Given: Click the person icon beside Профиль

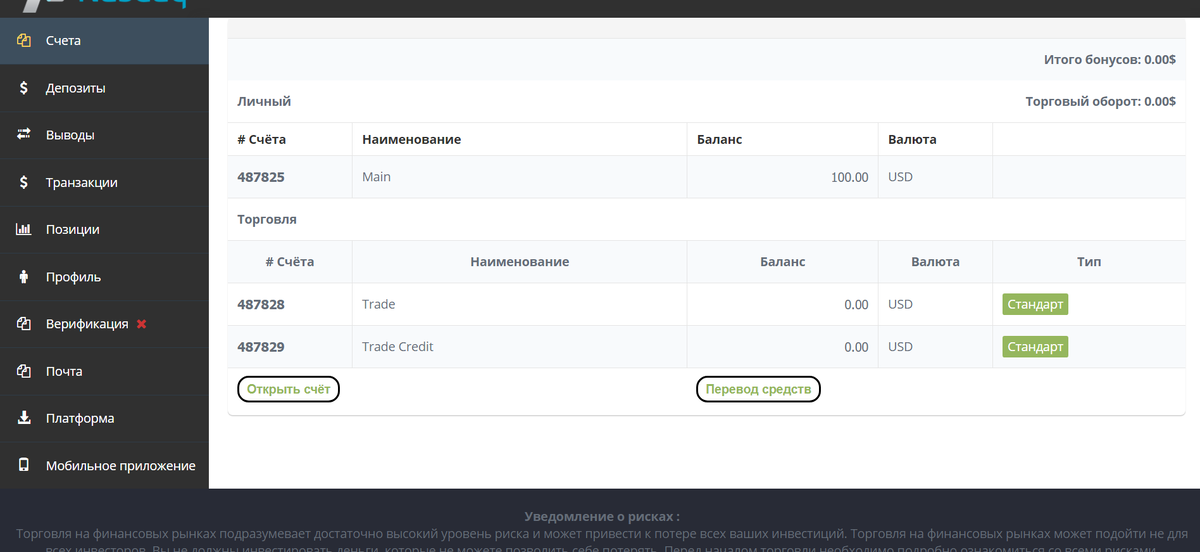Looking at the screenshot, I should 24,277.
